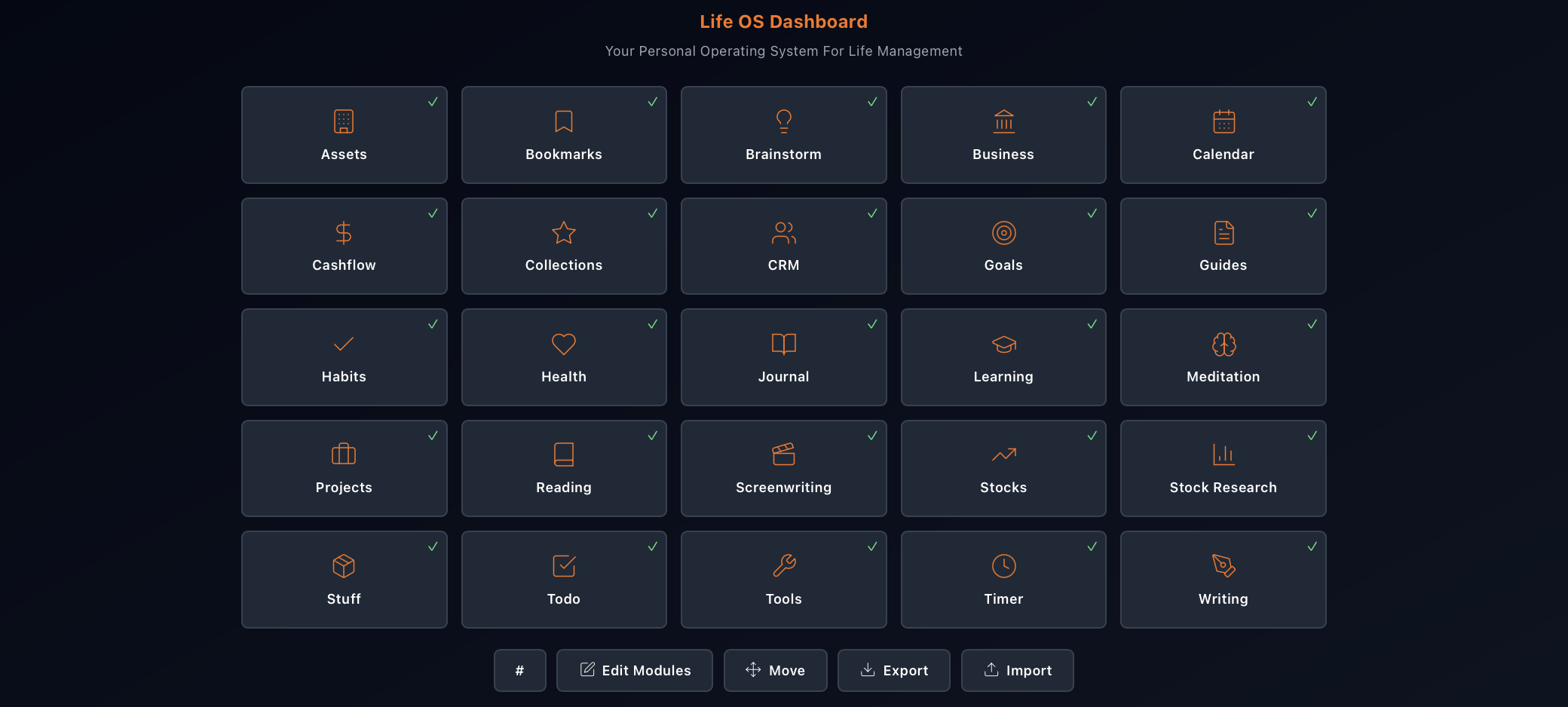
Task: Open the Calendar module icon
Action: (x=1223, y=121)
